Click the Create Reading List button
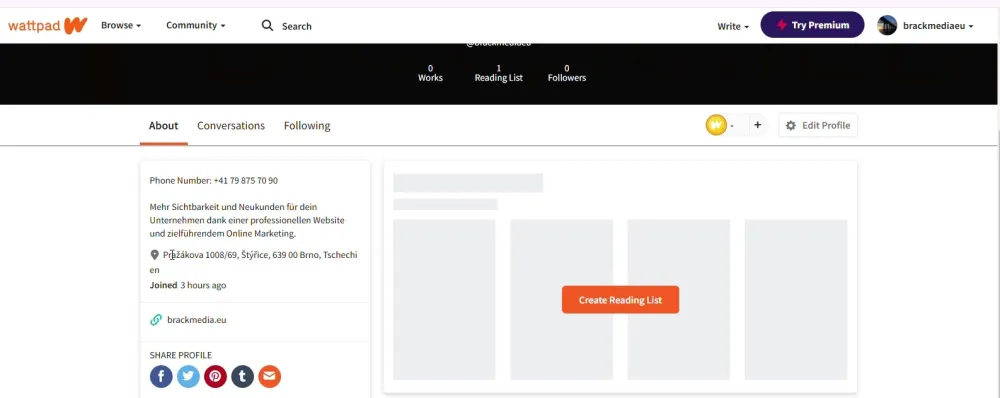The height and width of the screenshot is (398, 1000). coord(620,300)
